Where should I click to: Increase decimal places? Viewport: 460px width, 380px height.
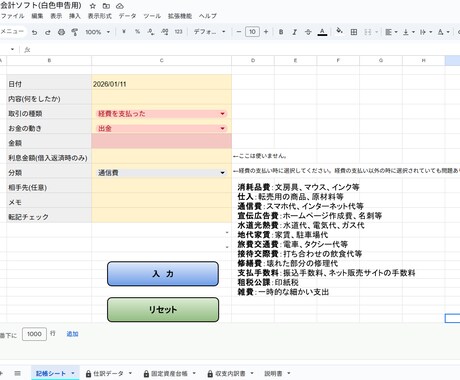pyautogui.click(x=165, y=32)
